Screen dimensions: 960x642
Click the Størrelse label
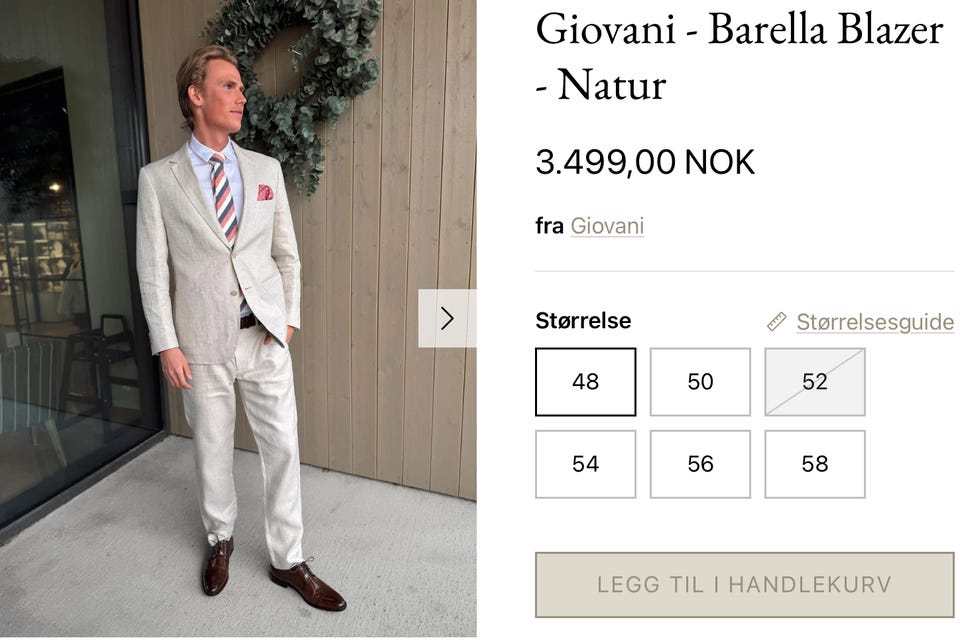(583, 321)
